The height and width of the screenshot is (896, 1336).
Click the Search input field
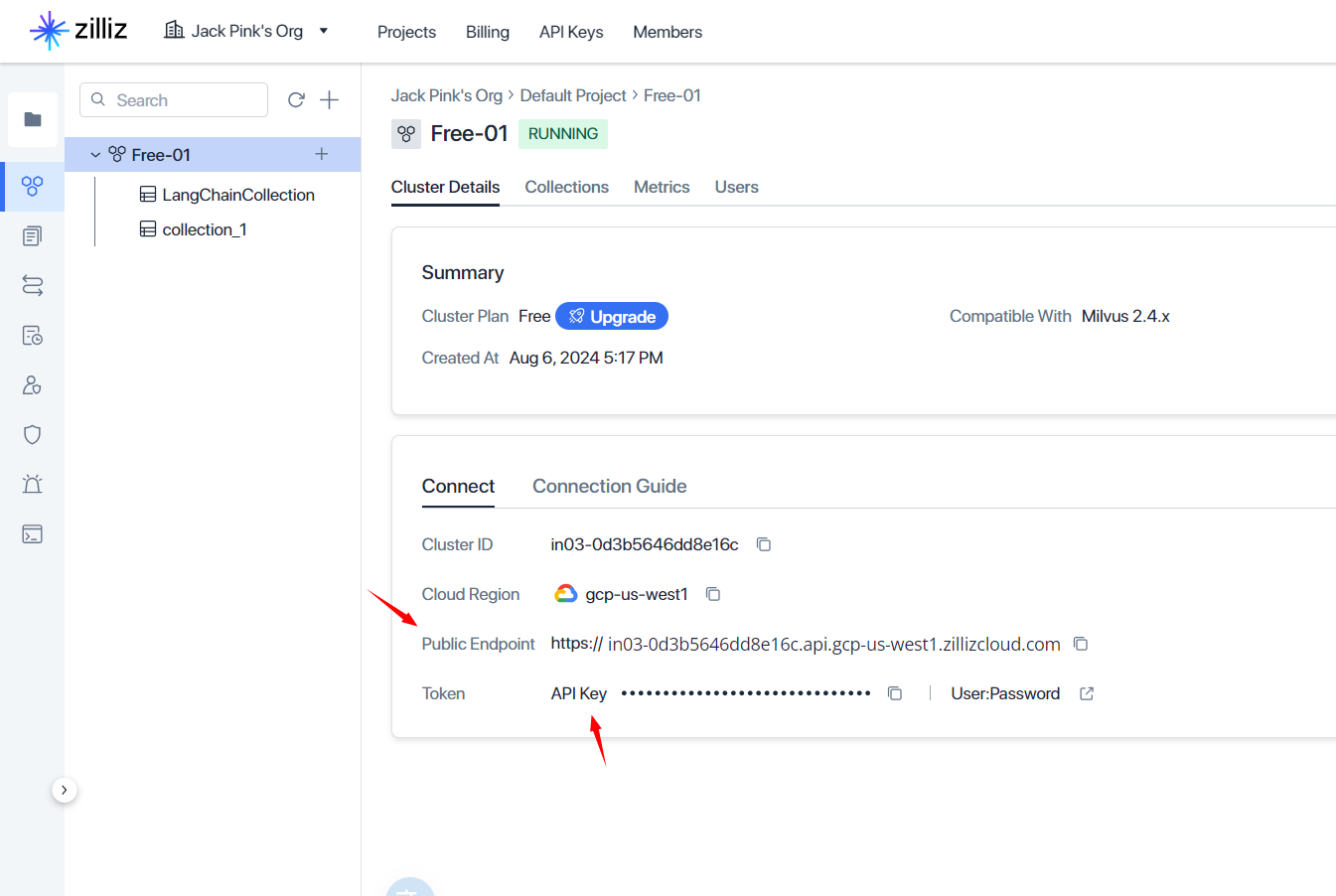[174, 100]
